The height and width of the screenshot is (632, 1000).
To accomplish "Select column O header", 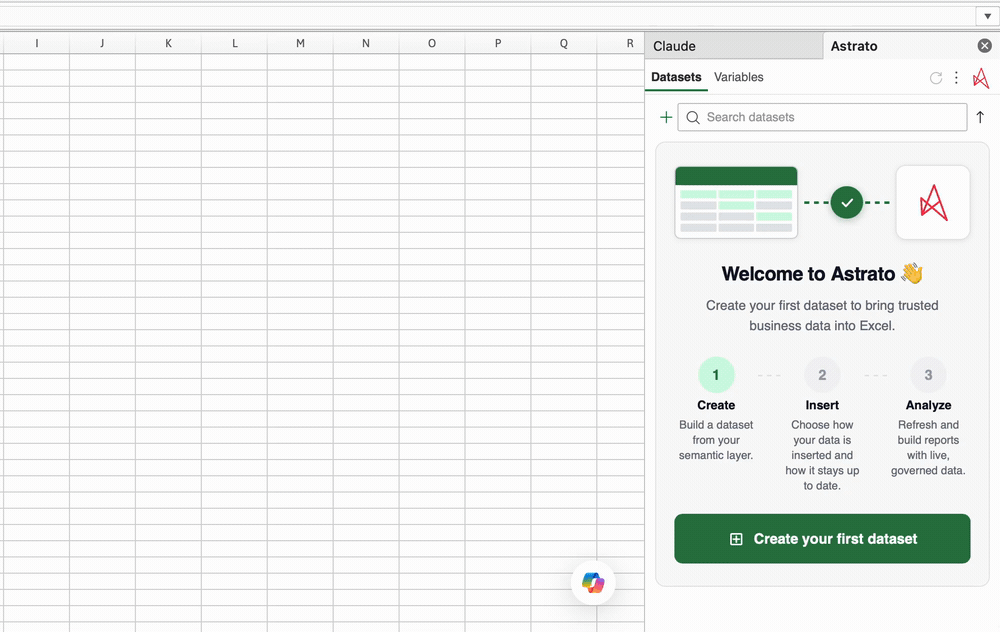I will coord(432,43).
